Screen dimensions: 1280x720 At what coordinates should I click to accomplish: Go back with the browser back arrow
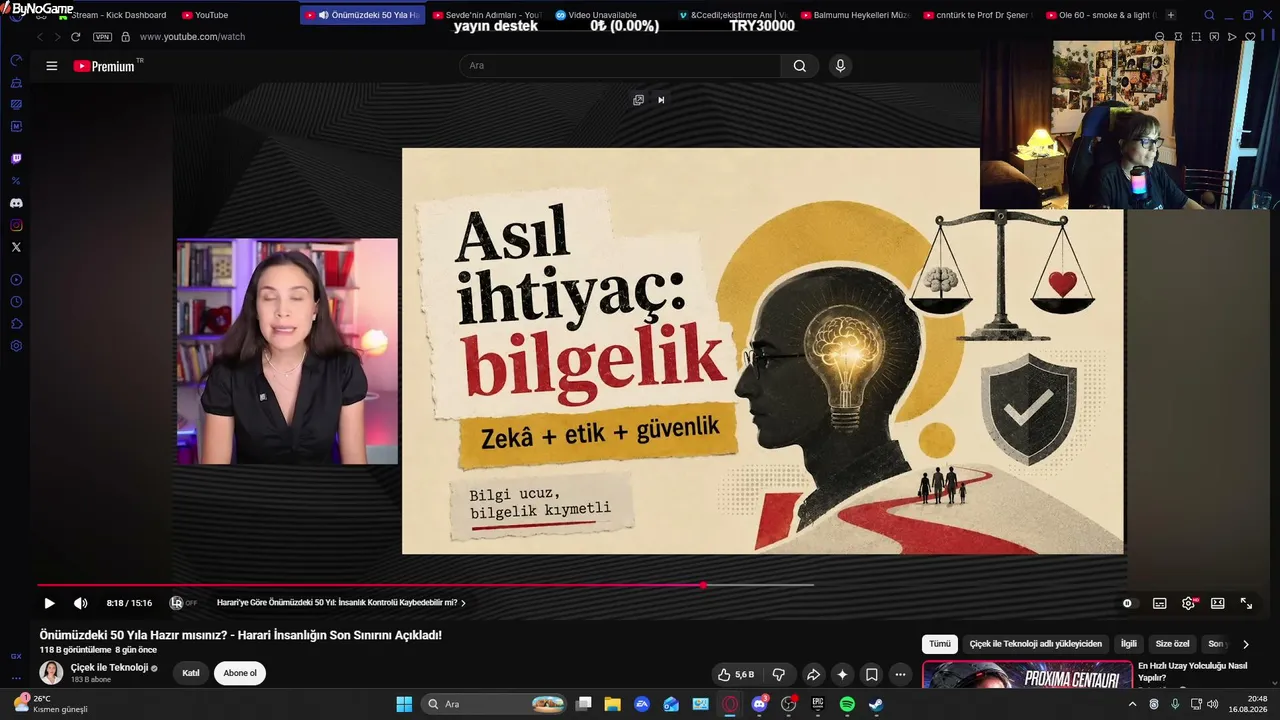[40, 37]
